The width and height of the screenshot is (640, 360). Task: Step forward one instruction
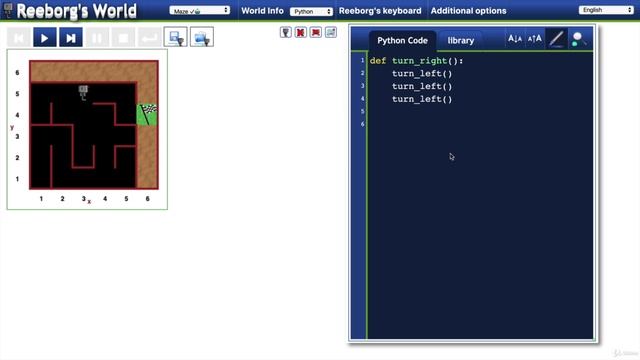[x=71, y=38]
